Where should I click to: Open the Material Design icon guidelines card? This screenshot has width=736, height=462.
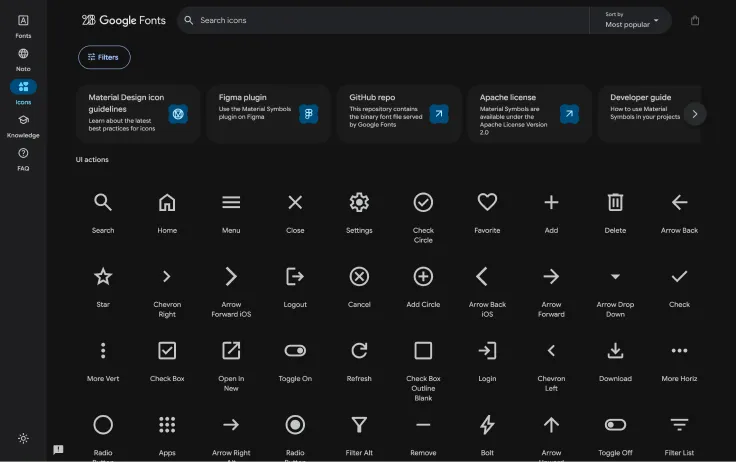click(138, 114)
